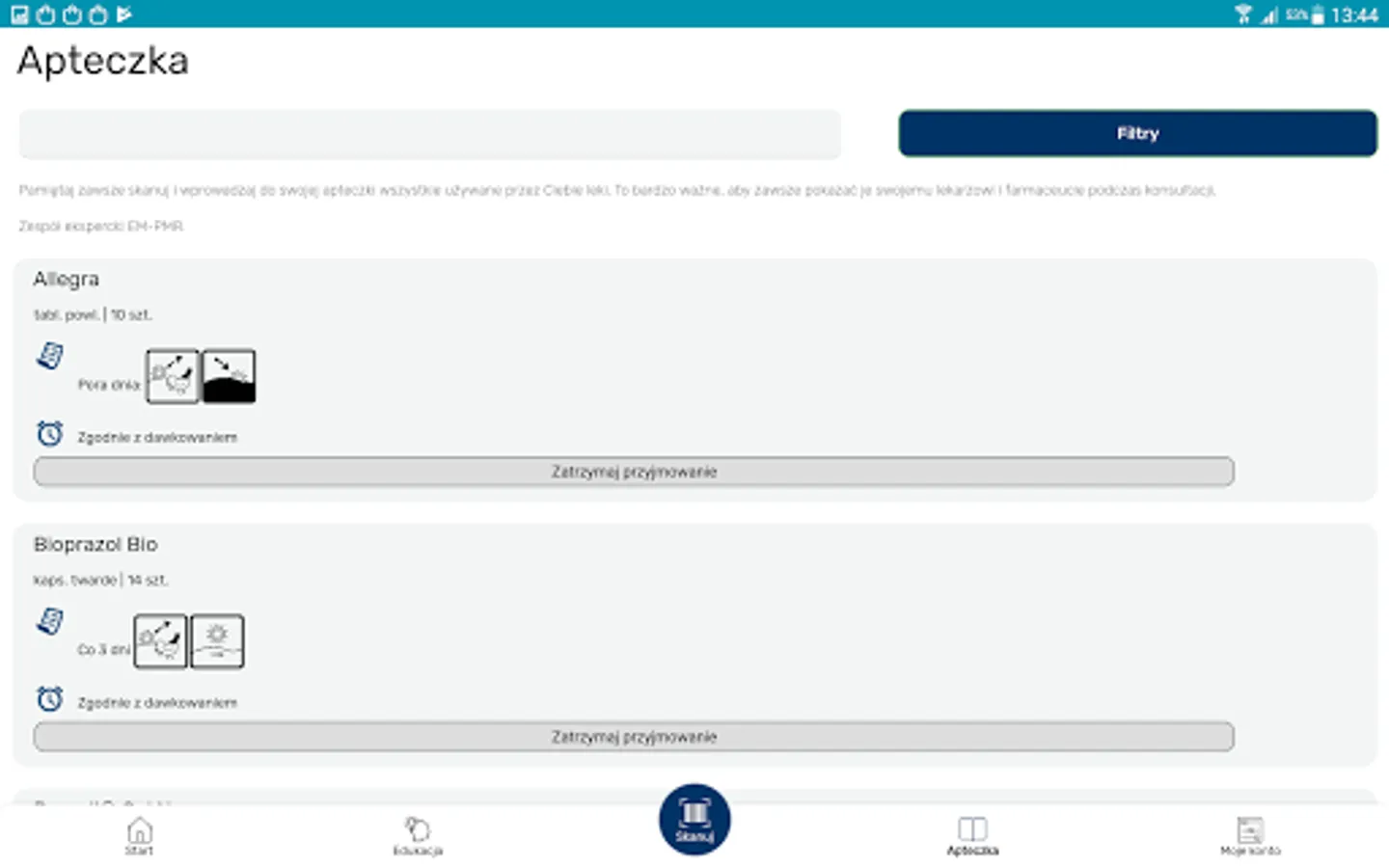Click 'tabl. powl. | 10 szt.' package info
Viewport: 1389px width, 868px height.
pos(93,314)
